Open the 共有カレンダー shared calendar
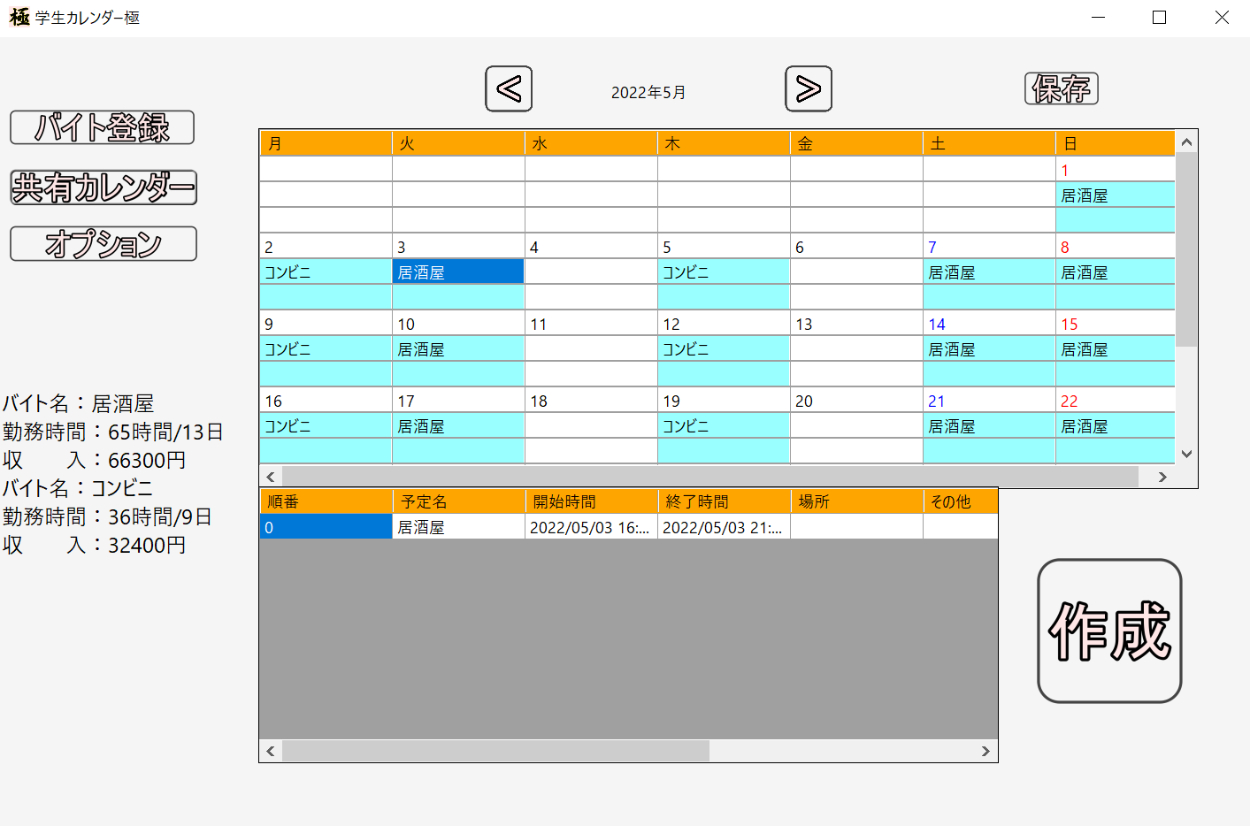The height and width of the screenshot is (826, 1250). coord(103,188)
